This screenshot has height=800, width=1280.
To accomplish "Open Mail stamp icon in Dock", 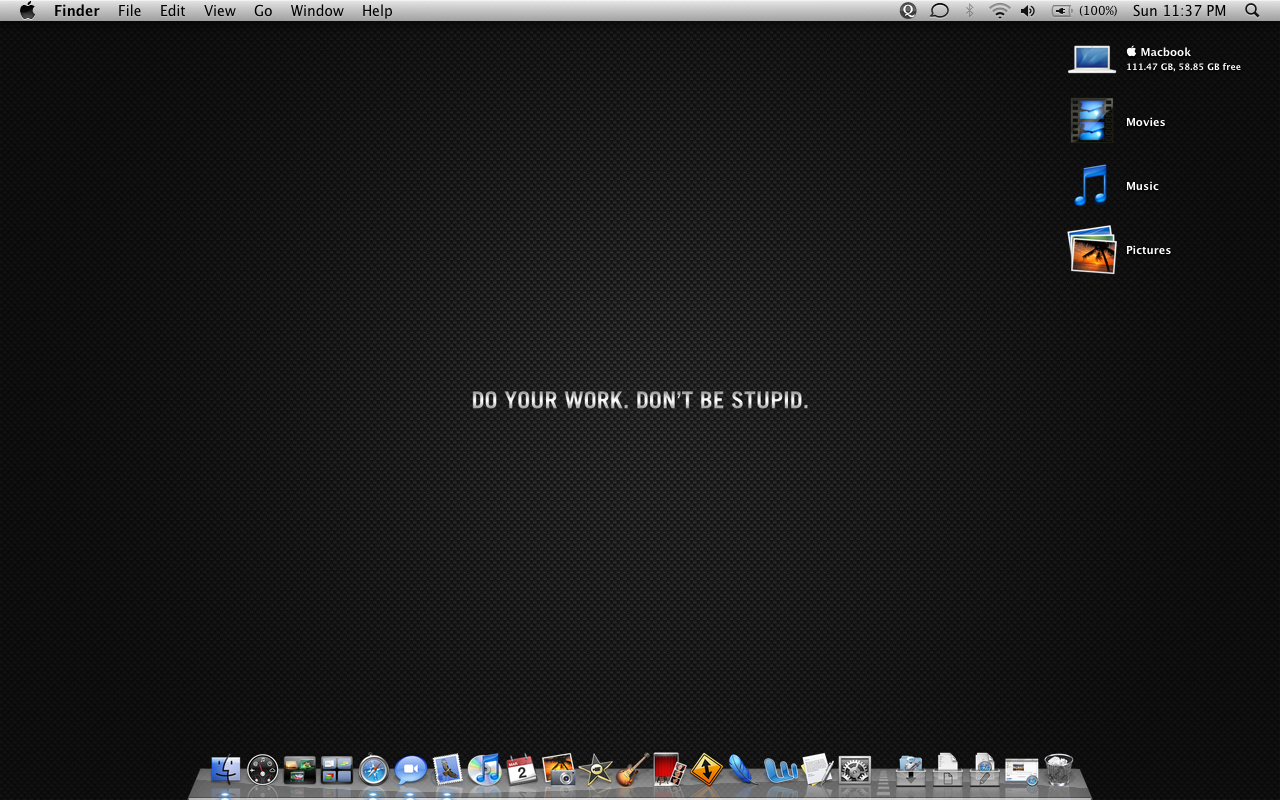I will pos(447,770).
